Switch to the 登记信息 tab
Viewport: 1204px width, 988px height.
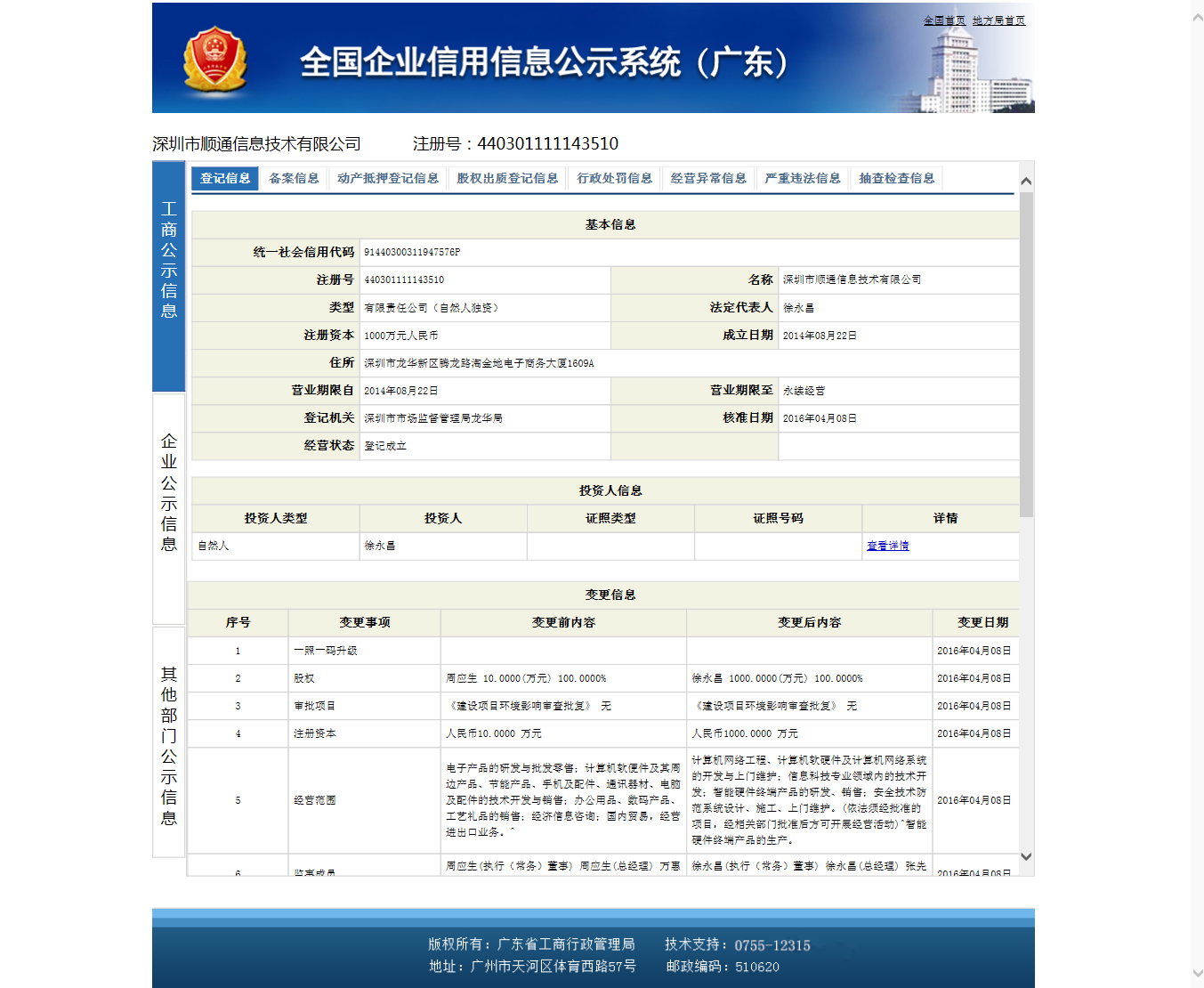(225, 178)
